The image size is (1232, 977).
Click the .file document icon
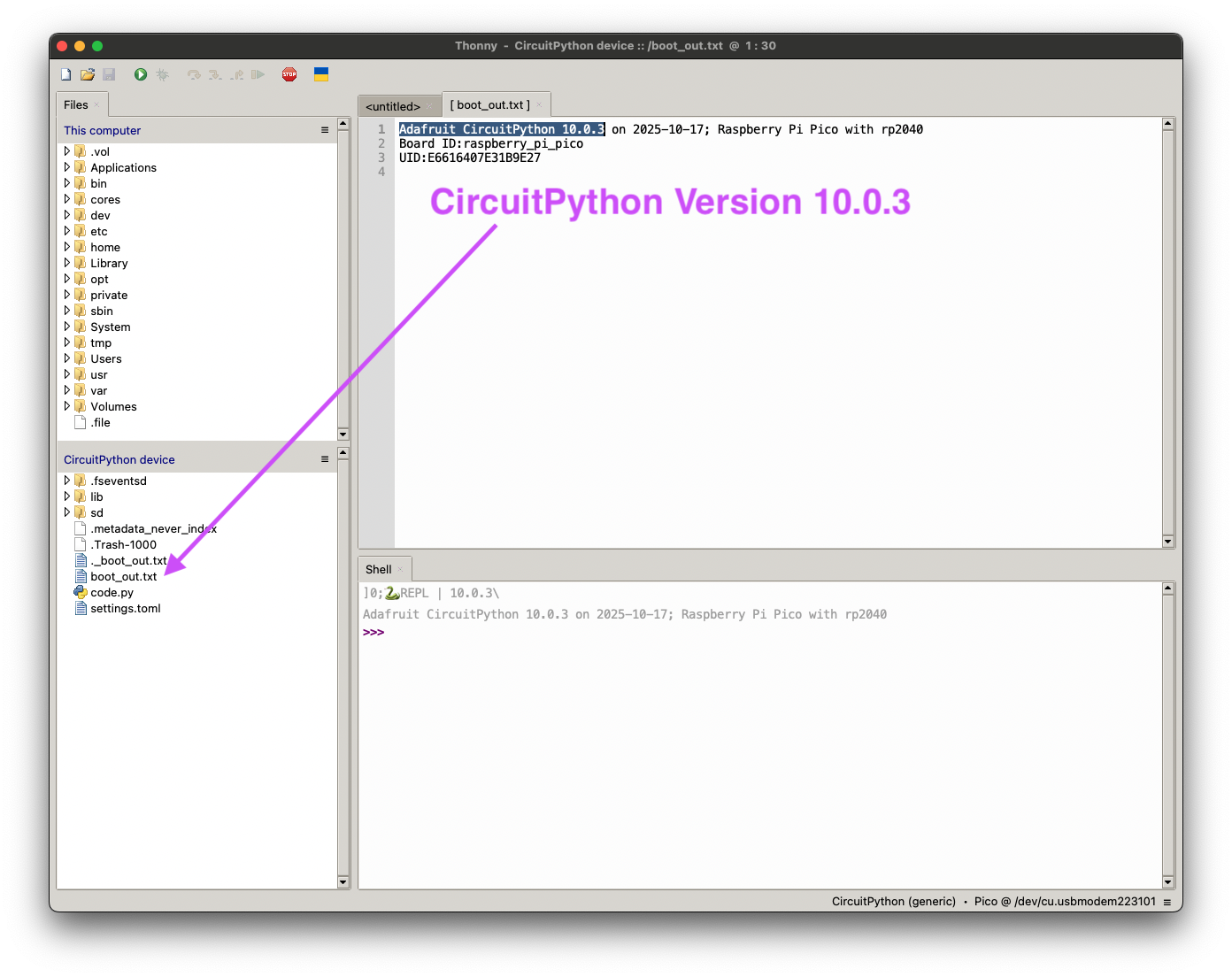[x=81, y=422]
